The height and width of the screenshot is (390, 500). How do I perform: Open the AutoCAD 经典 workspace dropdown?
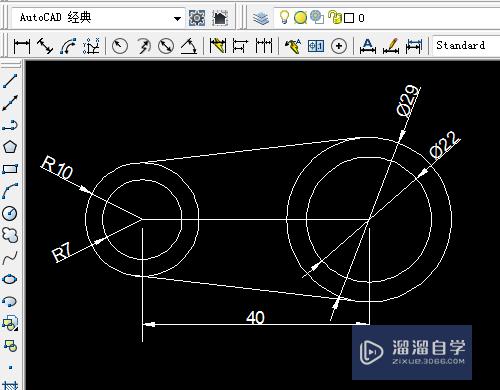[x=99, y=18]
